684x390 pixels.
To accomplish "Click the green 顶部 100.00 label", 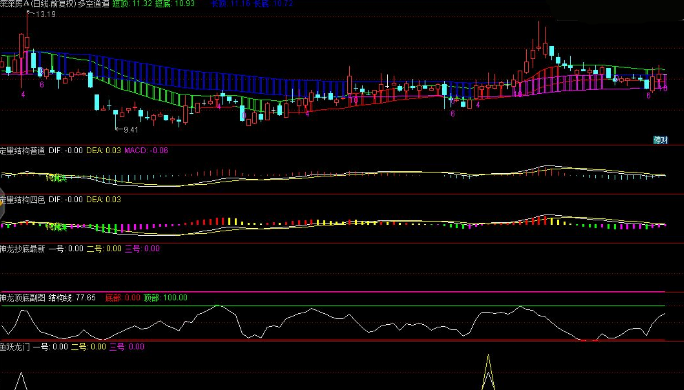I will pyautogui.click(x=166, y=298).
